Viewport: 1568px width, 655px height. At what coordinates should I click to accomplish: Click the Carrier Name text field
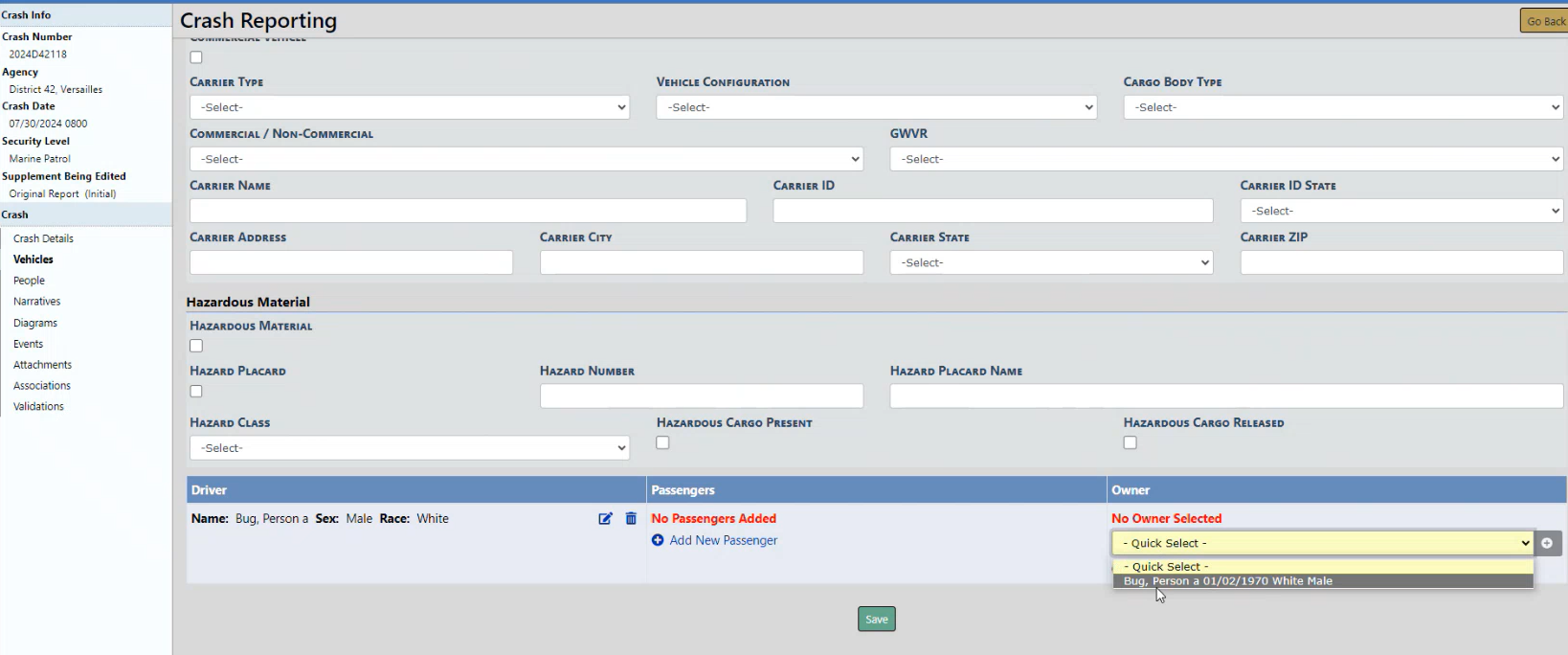(x=467, y=211)
